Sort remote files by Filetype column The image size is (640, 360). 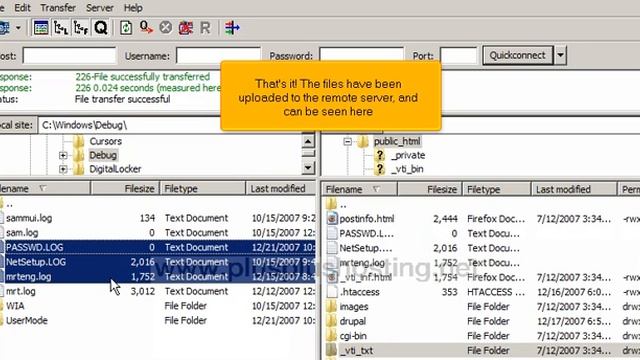(x=497, y=189)
